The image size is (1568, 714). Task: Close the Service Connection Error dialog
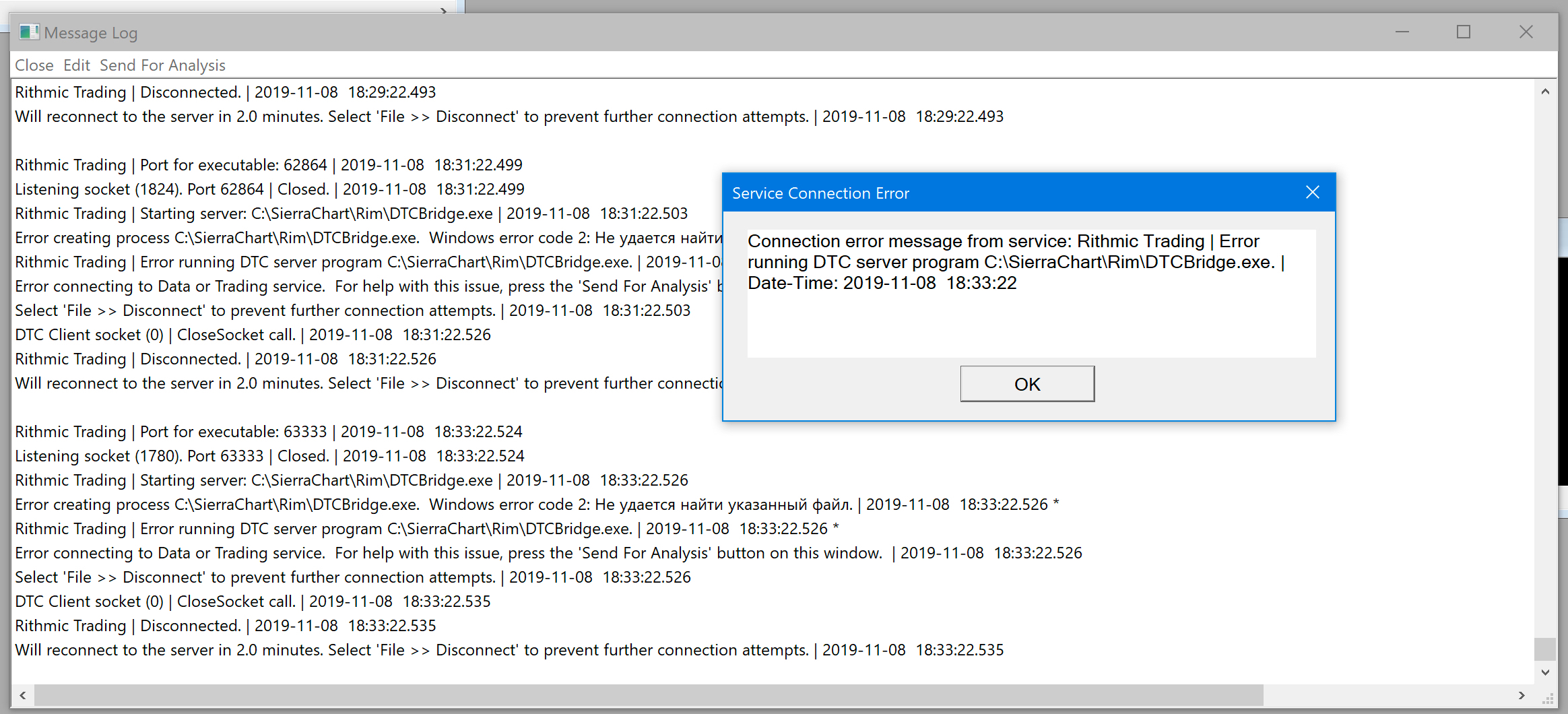(1313, 193)
